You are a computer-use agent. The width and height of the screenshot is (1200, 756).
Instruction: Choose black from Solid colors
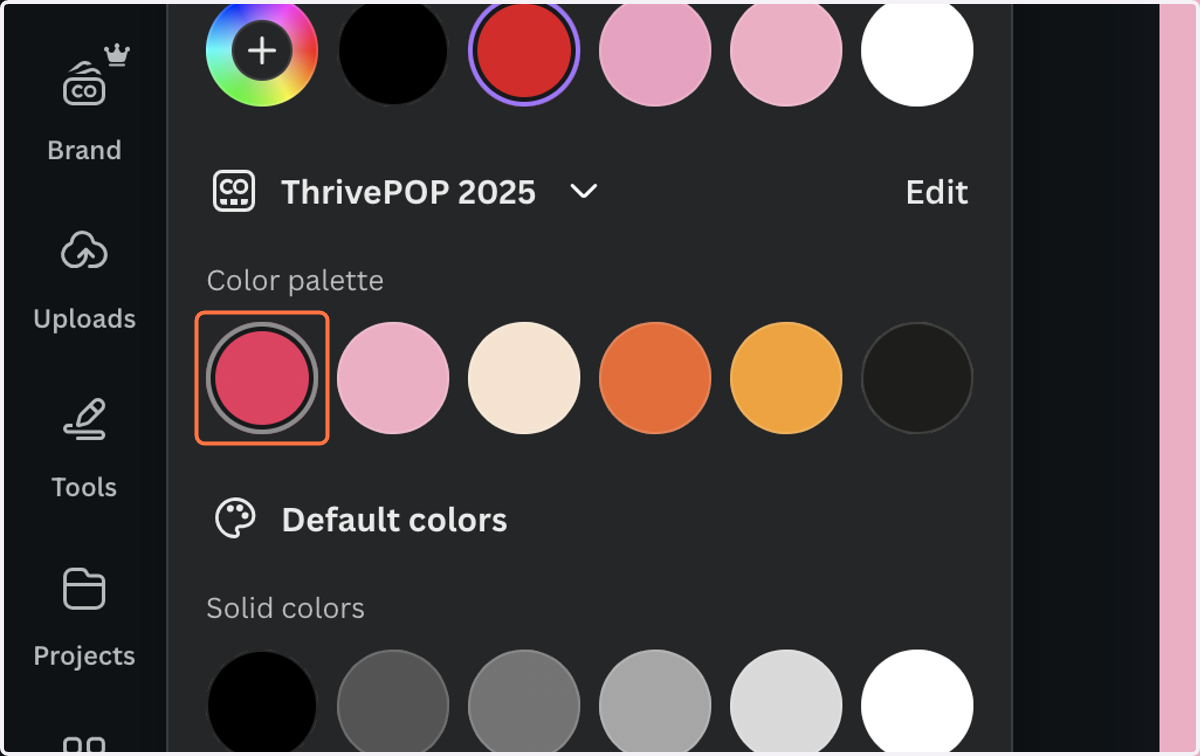click(262, 702)
